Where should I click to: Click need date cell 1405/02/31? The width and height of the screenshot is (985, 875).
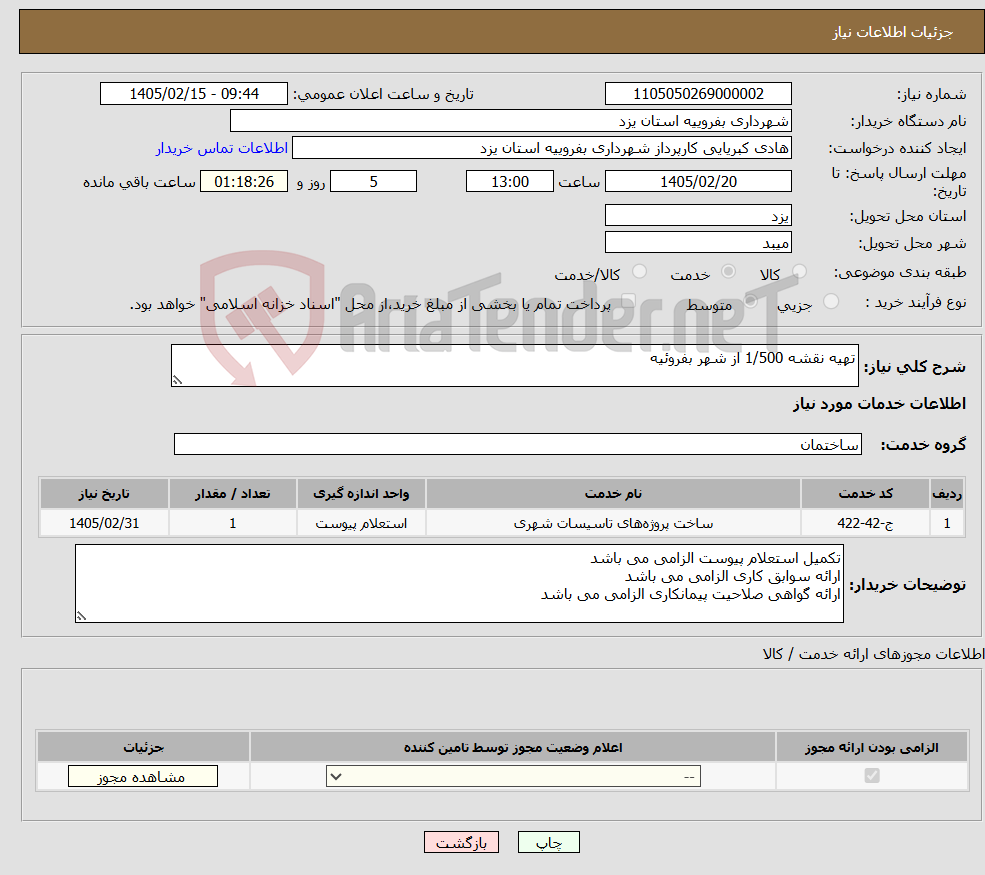click(104, 523)
